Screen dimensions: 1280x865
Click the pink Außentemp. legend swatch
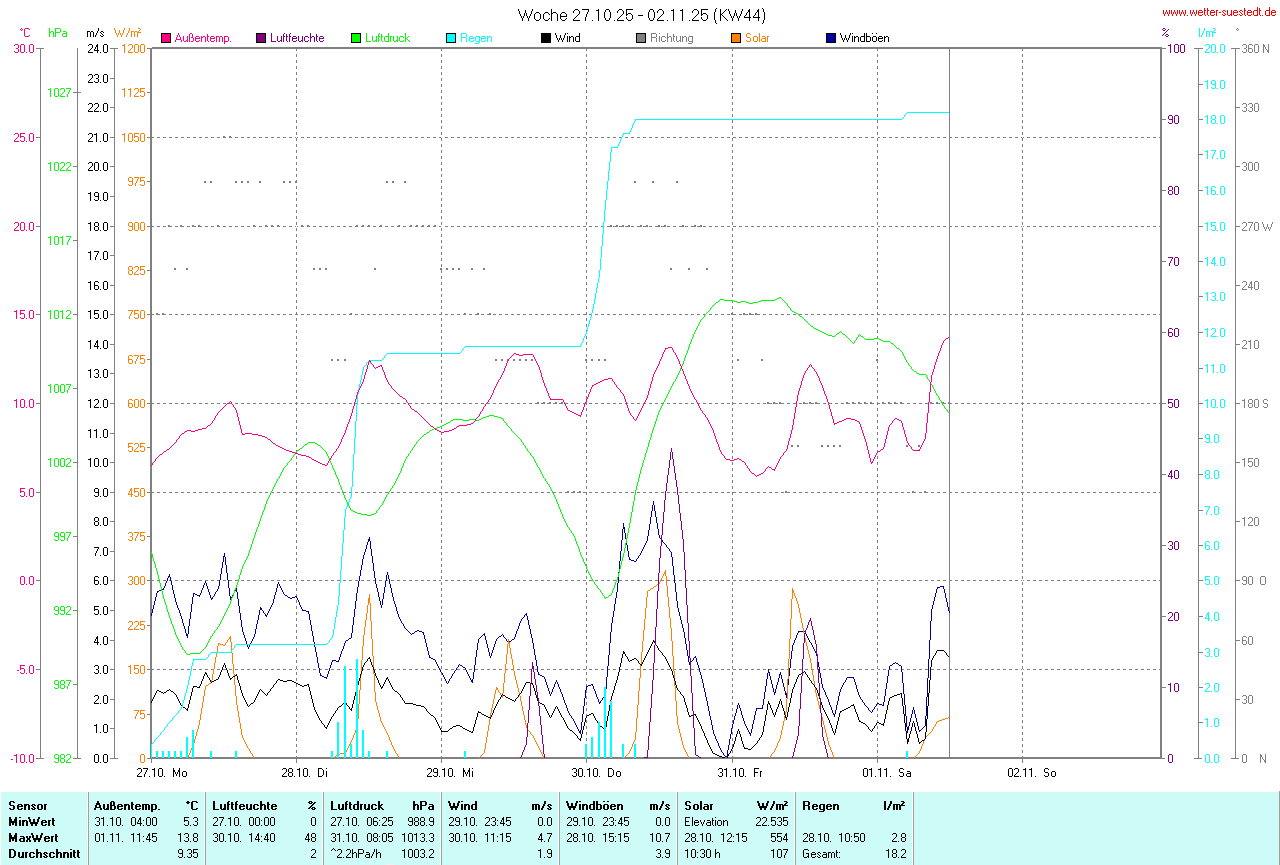pyautogui.click(x=166, y=38)
